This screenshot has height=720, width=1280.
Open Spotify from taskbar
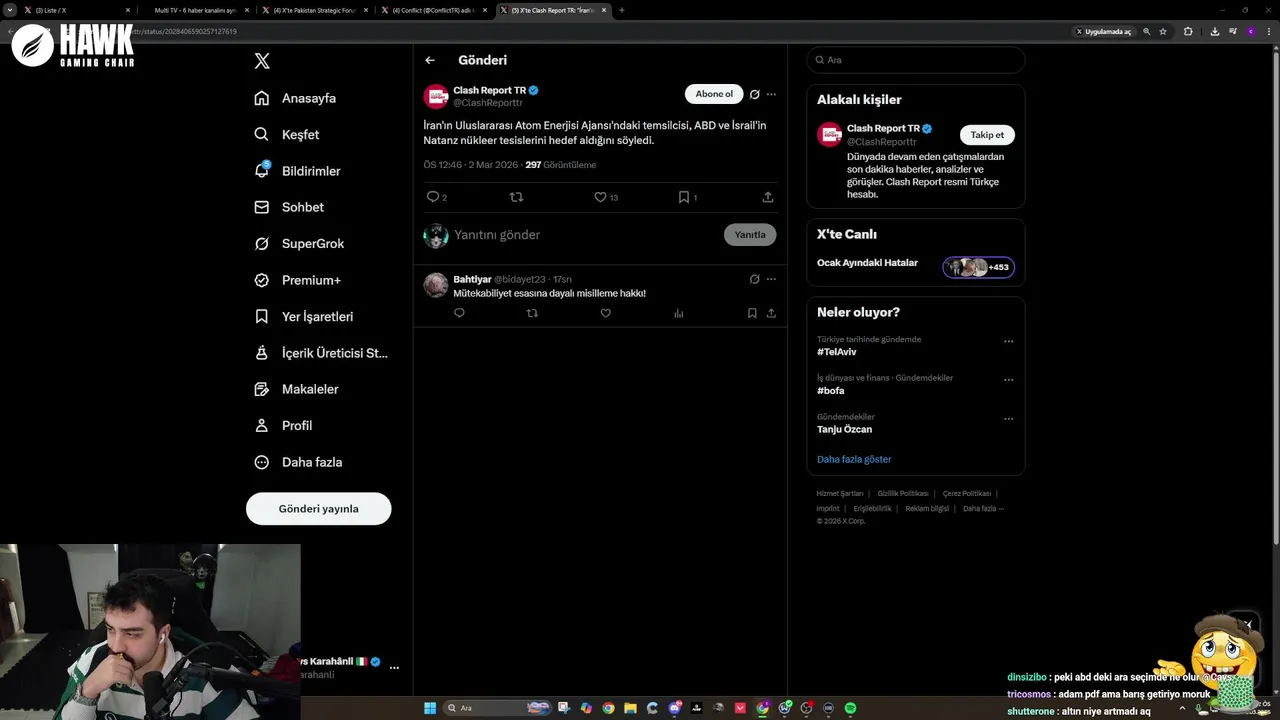click(x=850, y=708)
